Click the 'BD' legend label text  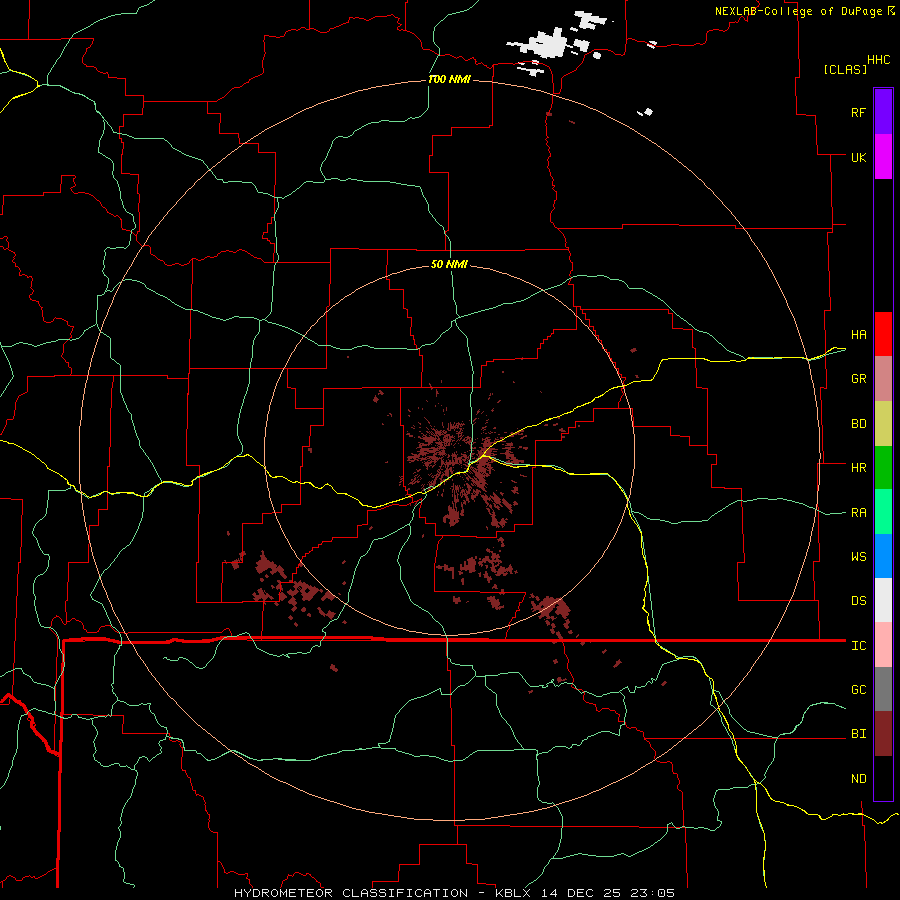(859, 424)
